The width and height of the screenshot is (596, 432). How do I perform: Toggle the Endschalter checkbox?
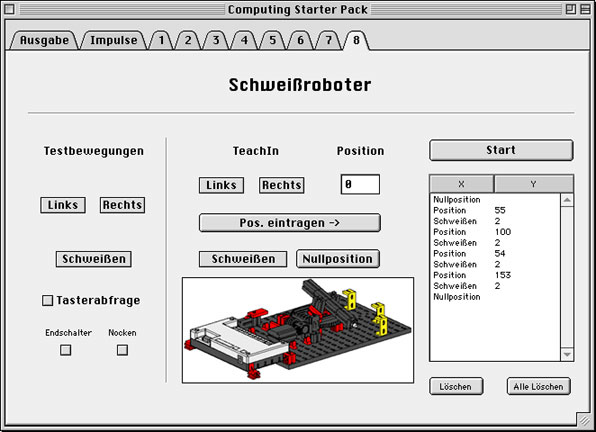pyautogui.click(x=66, y=350)
